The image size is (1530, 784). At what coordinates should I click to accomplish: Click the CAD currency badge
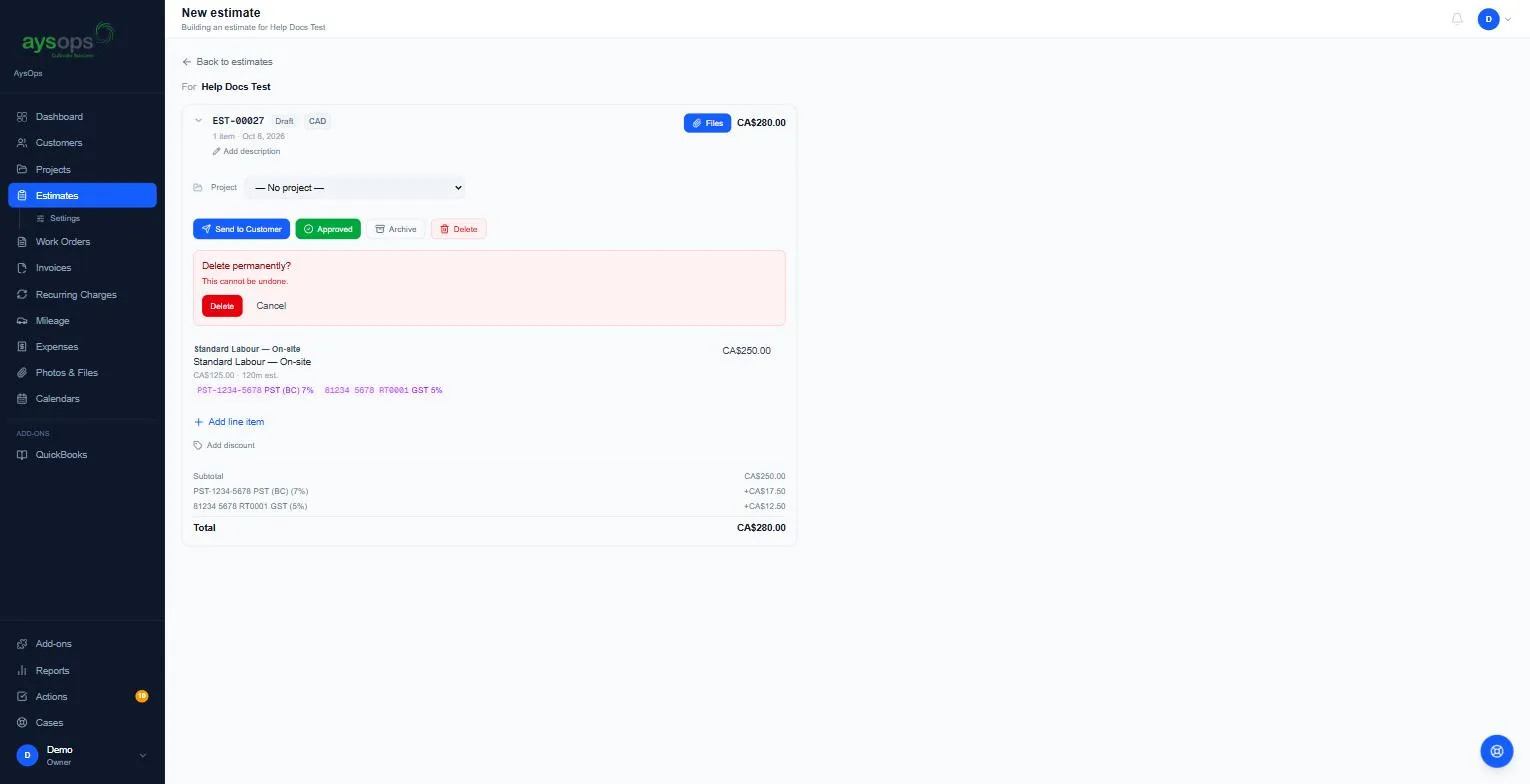coord(317,121)
